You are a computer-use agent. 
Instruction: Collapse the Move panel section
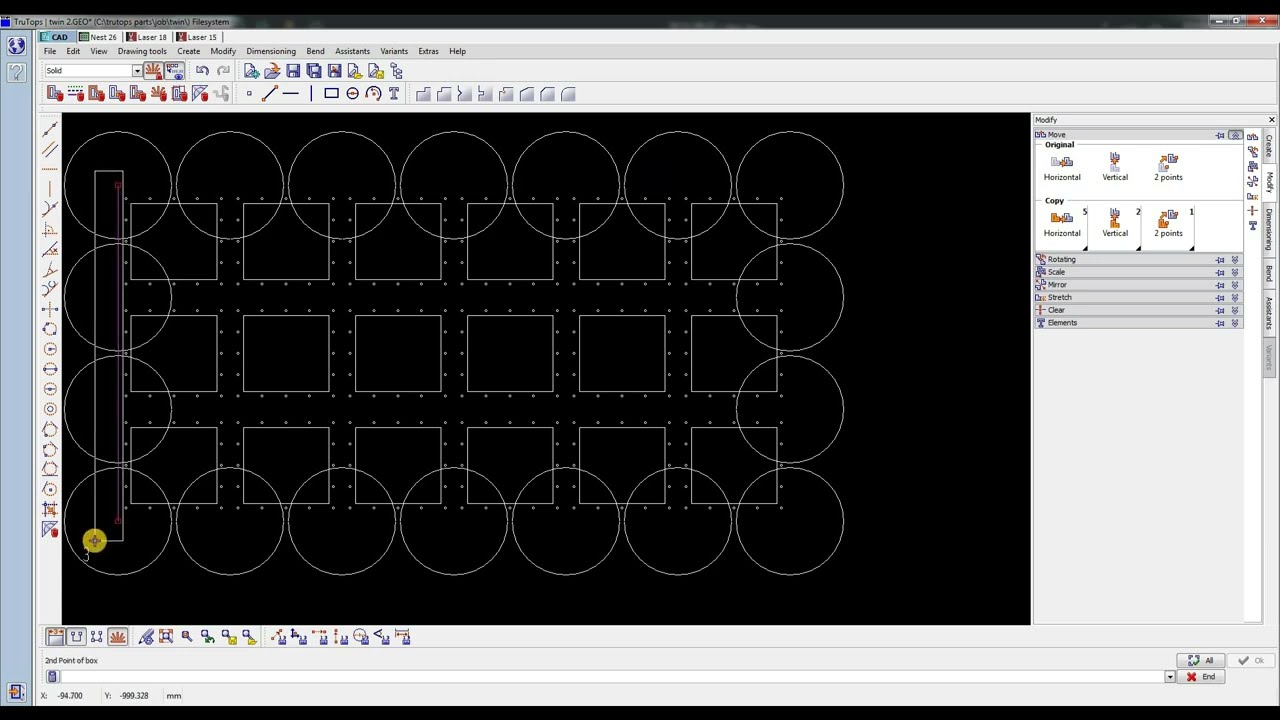click(x=1235, y=135)
